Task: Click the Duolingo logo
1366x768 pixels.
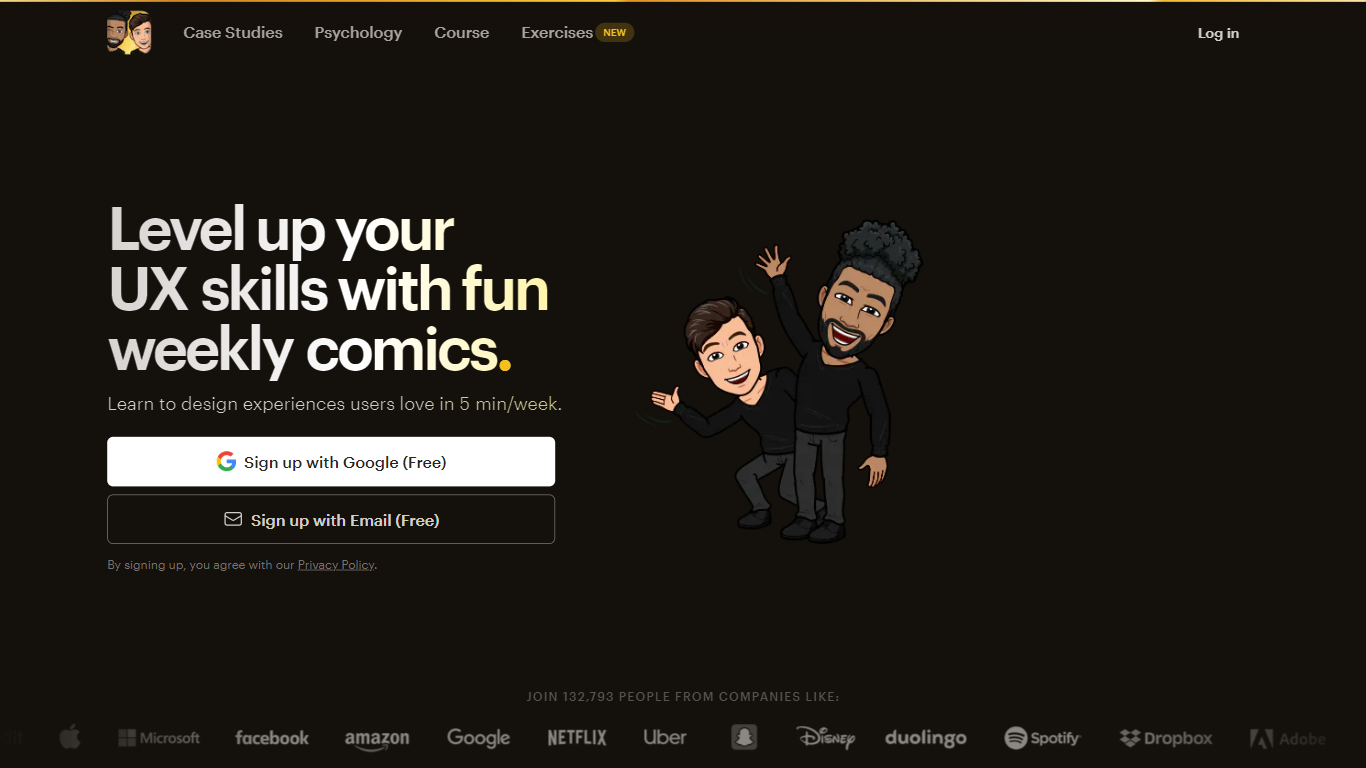Action: click(x=925, y=738)
